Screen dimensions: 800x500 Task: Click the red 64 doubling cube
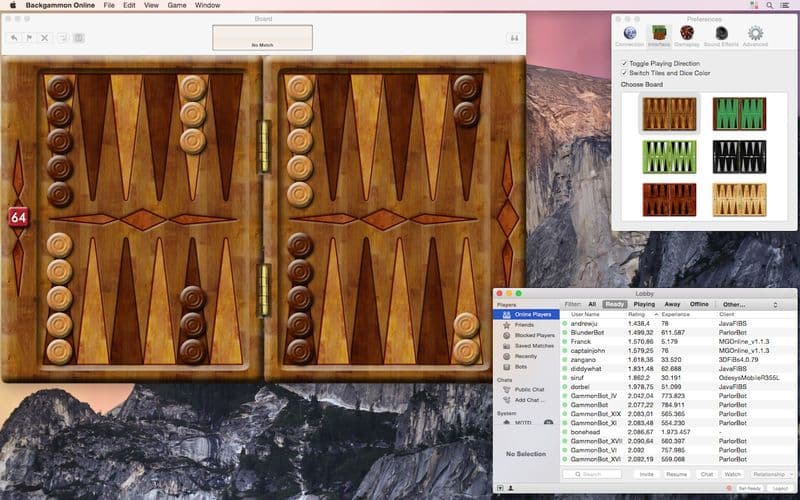pyautogui.click(x=18, y=218)
